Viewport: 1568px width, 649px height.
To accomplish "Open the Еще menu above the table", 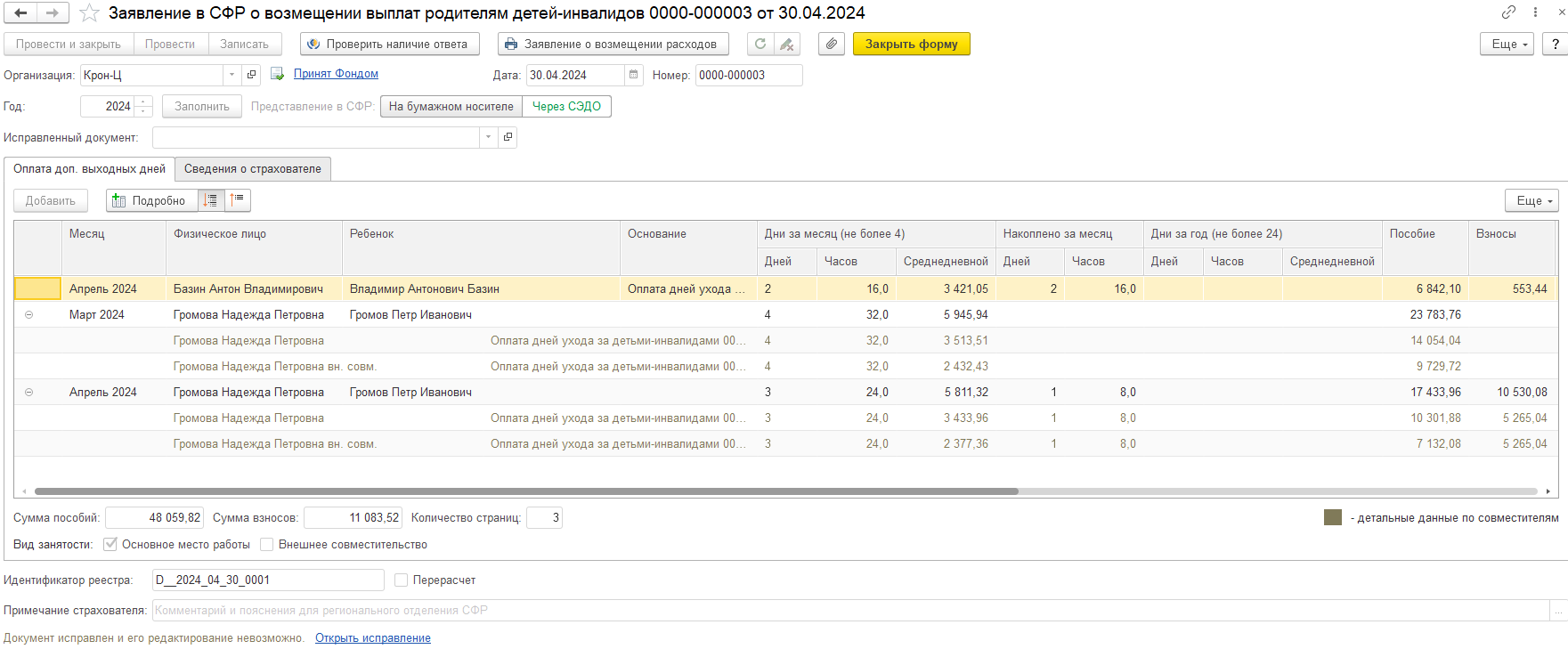I will [1531, 200].
